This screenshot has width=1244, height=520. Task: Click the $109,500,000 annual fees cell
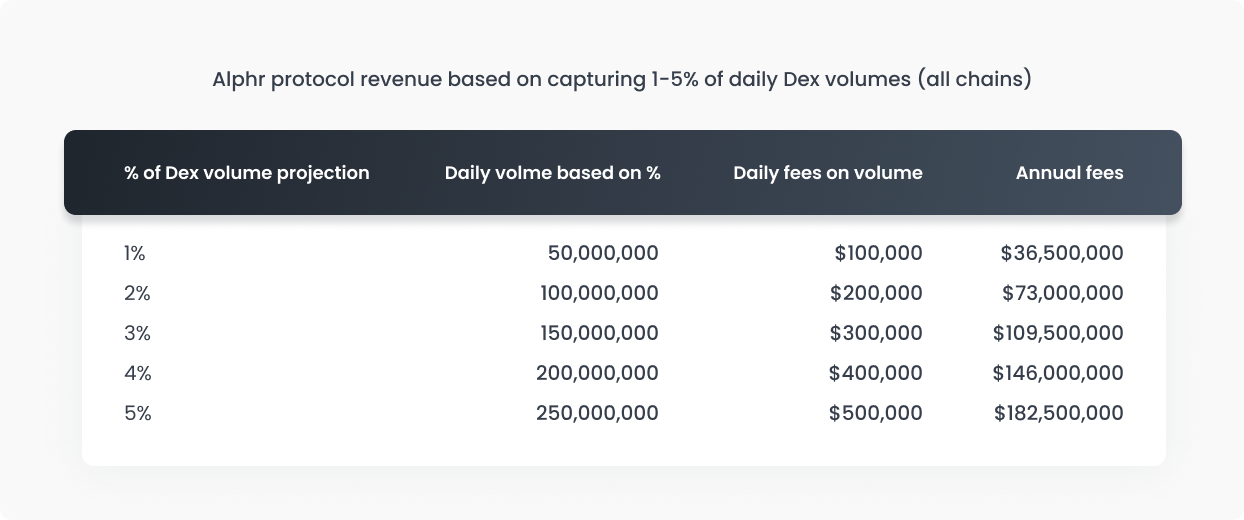pos(1058,334)
